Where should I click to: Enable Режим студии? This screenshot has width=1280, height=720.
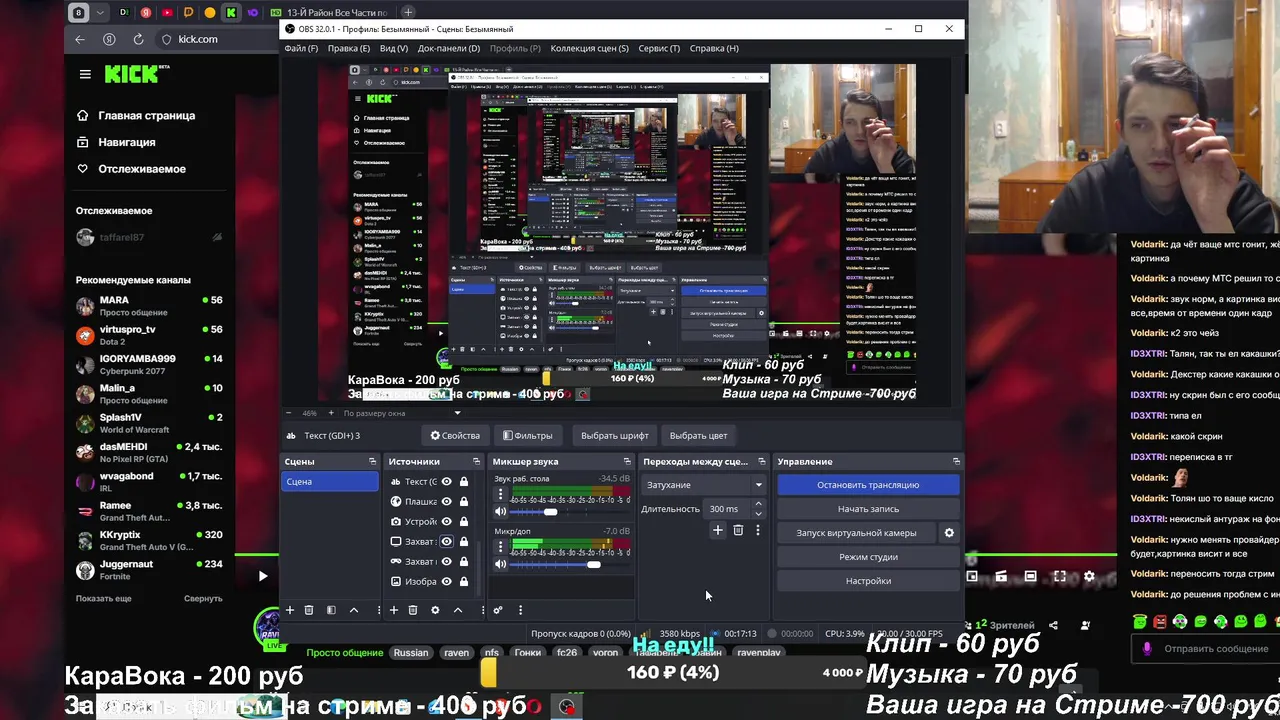(868, 557)
